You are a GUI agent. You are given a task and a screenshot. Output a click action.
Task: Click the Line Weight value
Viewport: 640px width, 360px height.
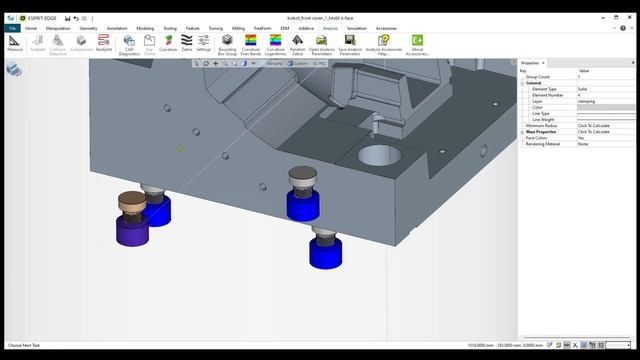[606, 120]
